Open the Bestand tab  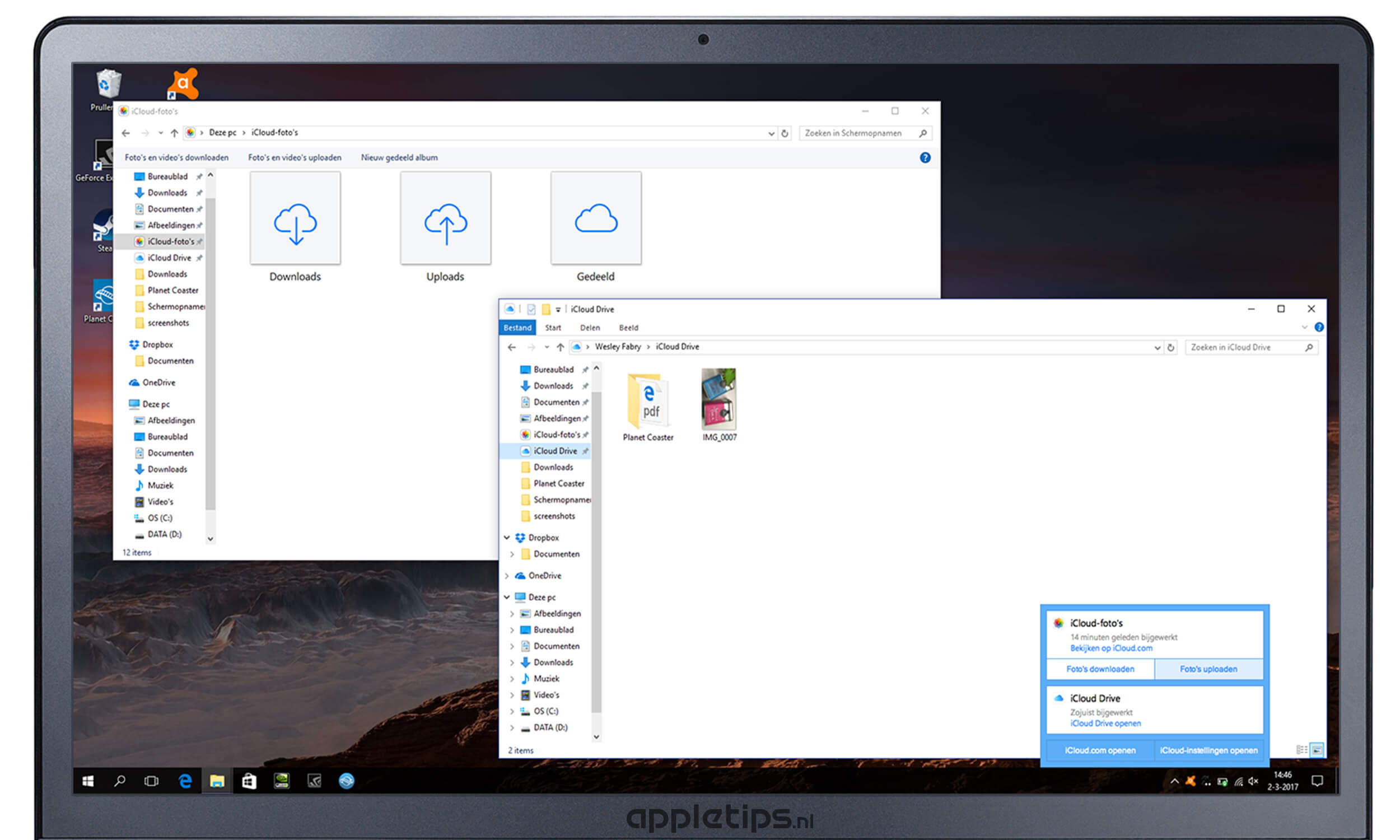tap(517, 328)
